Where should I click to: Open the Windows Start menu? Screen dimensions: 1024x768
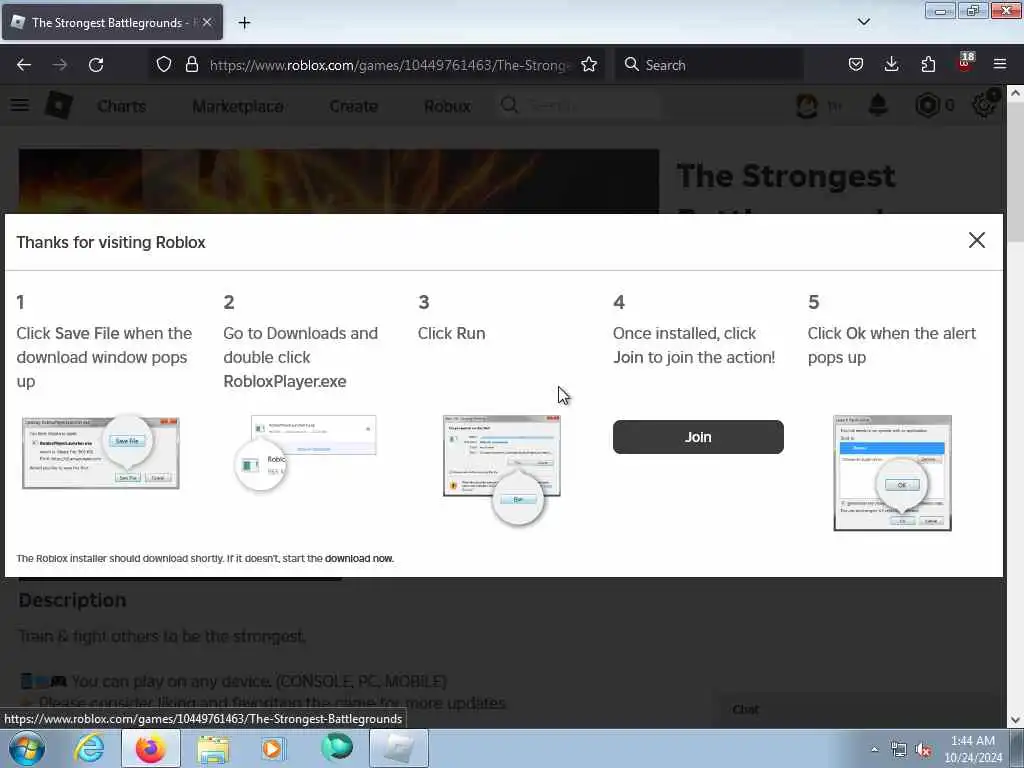(27, 748)
